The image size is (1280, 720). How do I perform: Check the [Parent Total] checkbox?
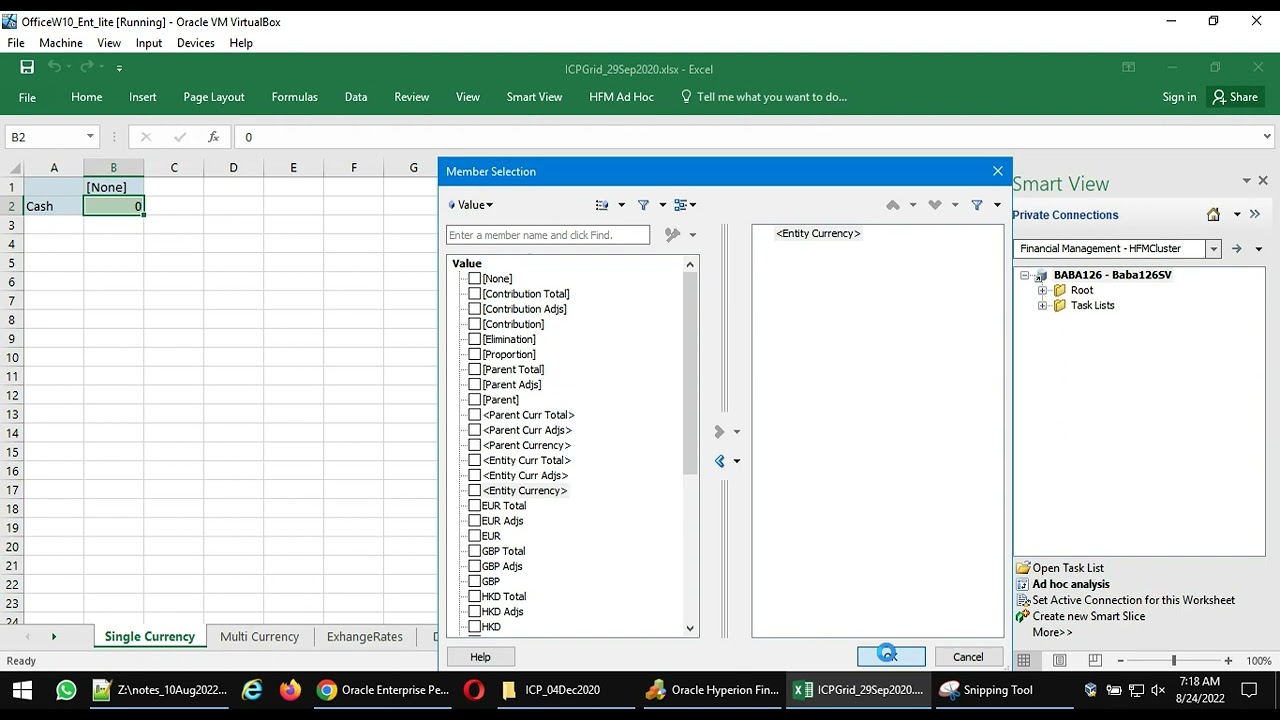(475, 369)
